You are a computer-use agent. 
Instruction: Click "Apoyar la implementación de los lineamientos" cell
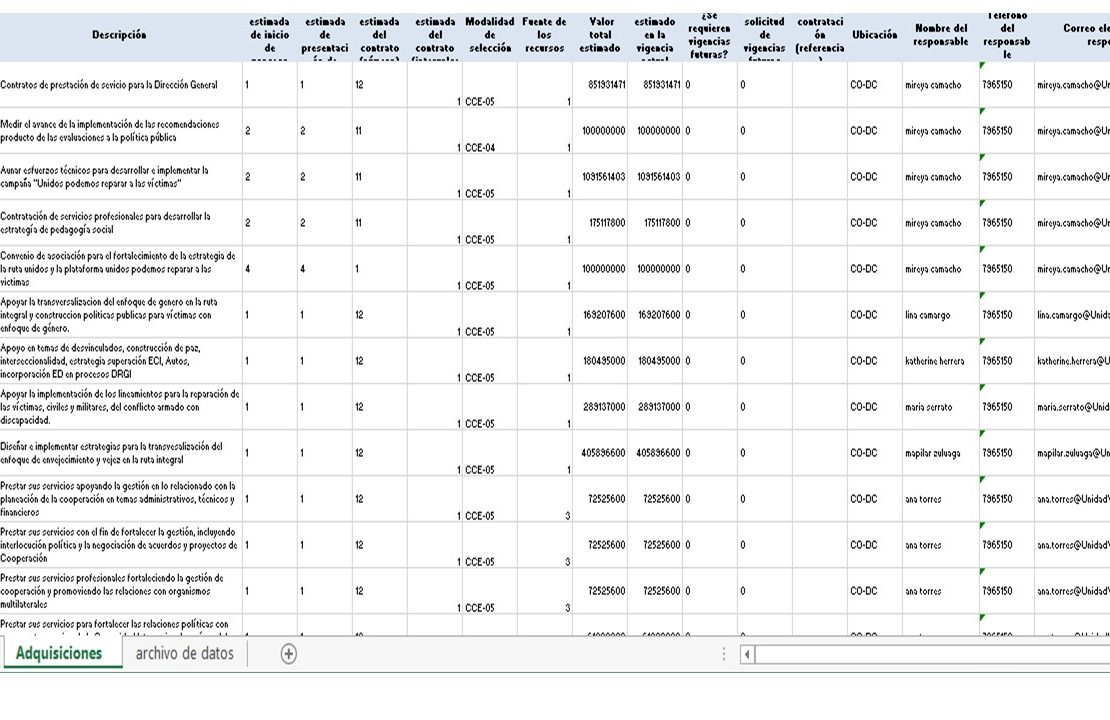click(120, 407)
